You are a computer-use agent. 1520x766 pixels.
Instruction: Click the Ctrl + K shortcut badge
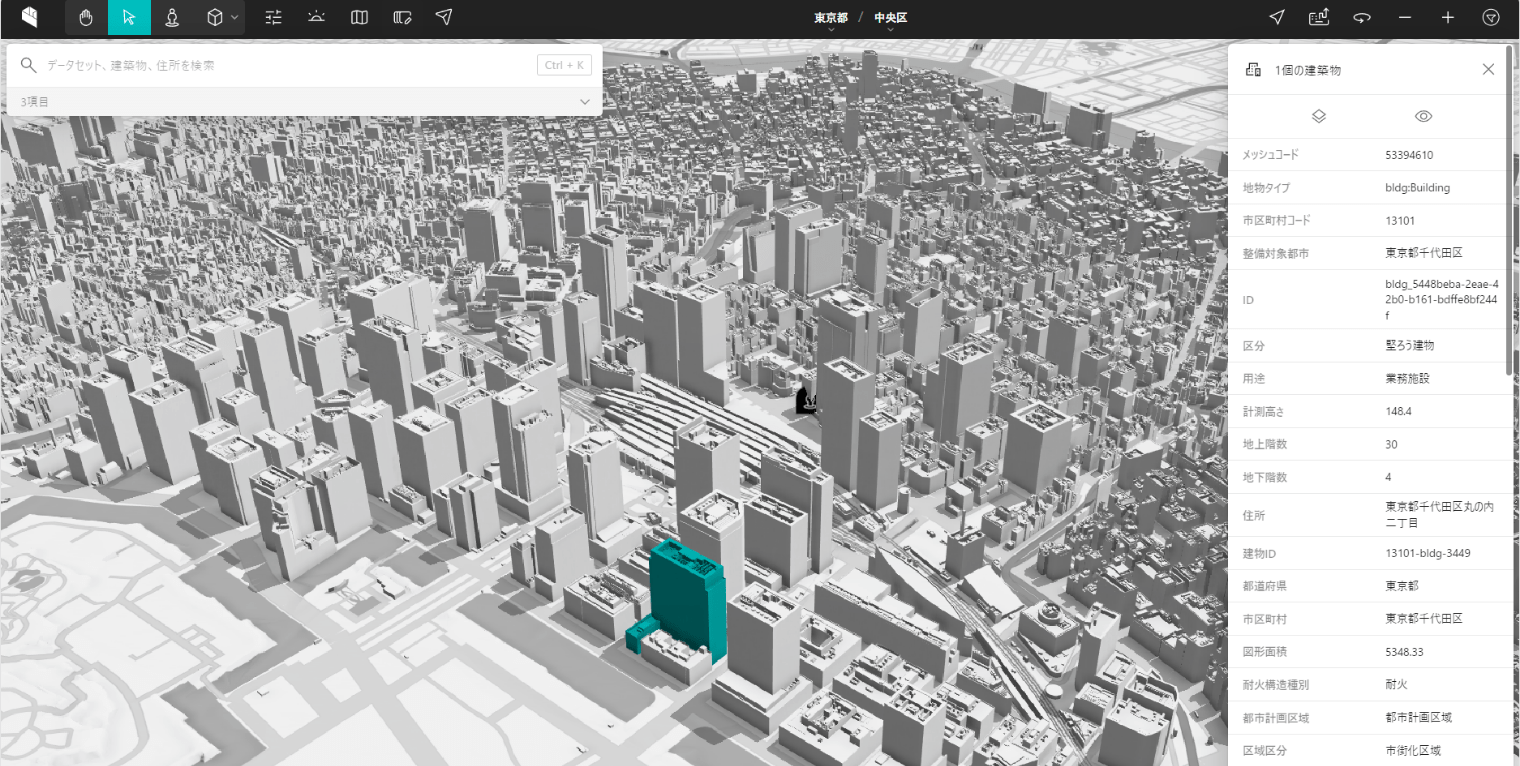coord(565,65)
